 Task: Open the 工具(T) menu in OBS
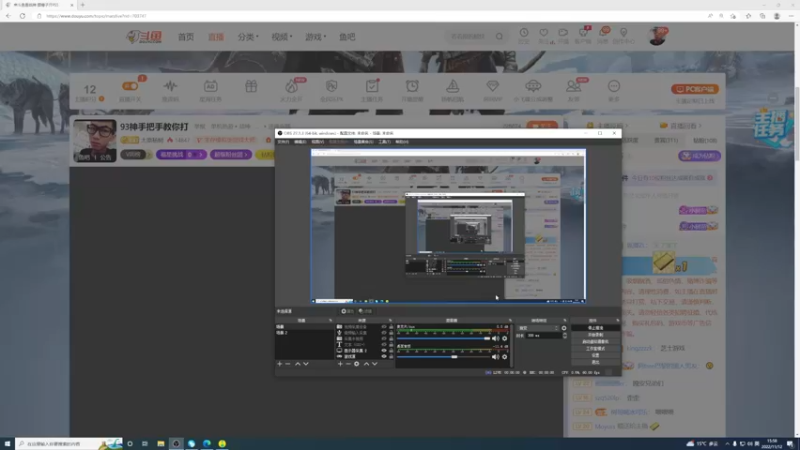385,142
